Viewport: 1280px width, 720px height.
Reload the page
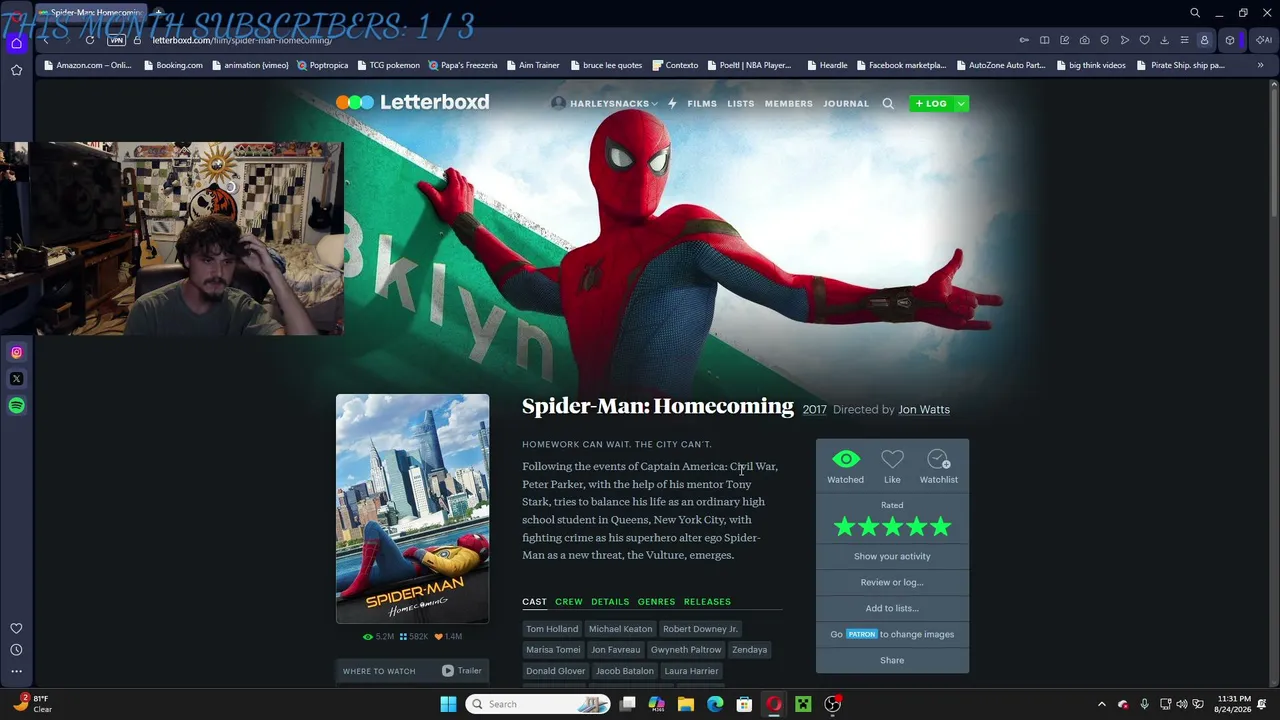click(x=90, y=40)
